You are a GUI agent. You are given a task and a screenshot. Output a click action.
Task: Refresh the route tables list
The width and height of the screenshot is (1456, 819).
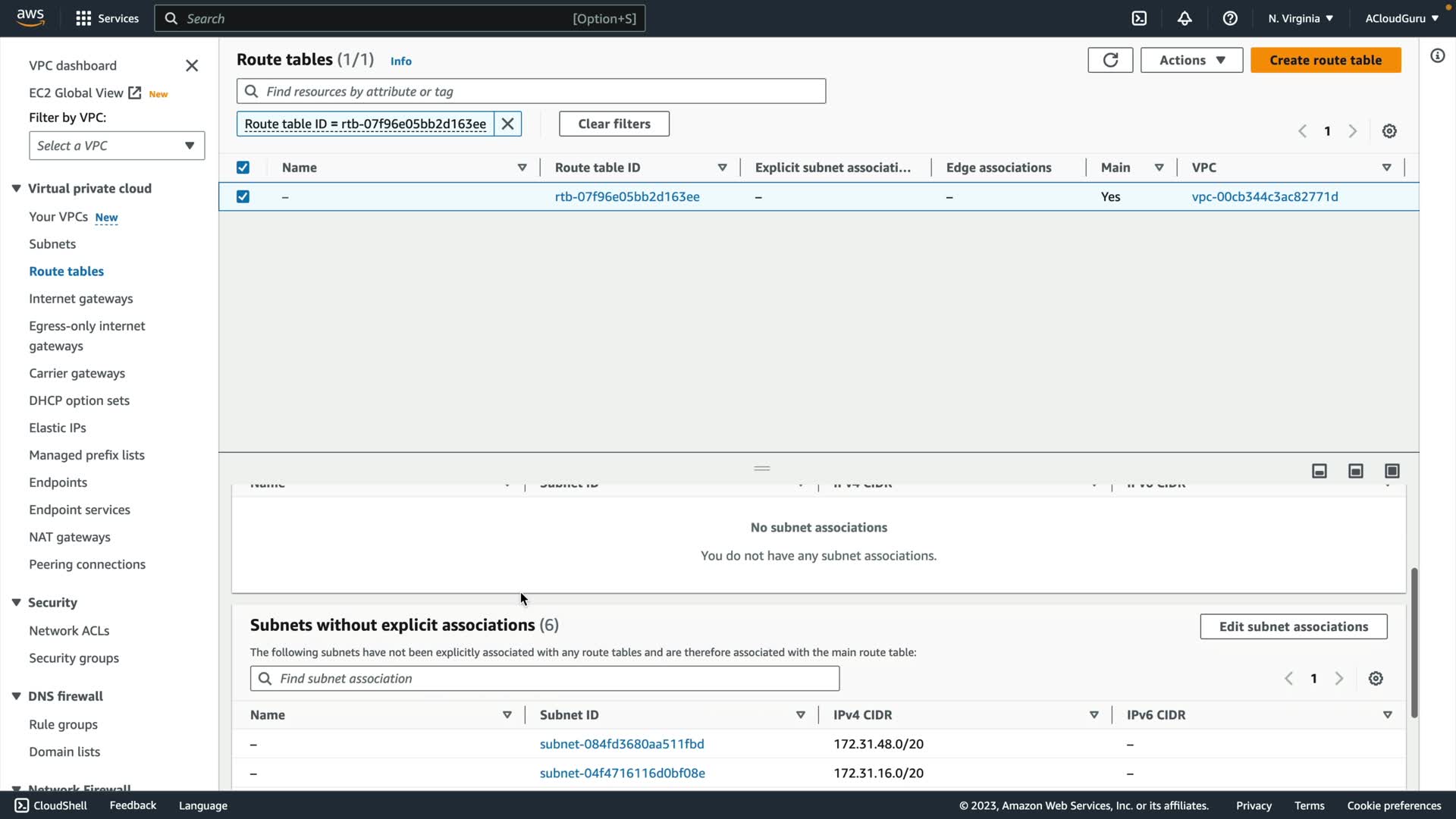(x=1110, y=60)
